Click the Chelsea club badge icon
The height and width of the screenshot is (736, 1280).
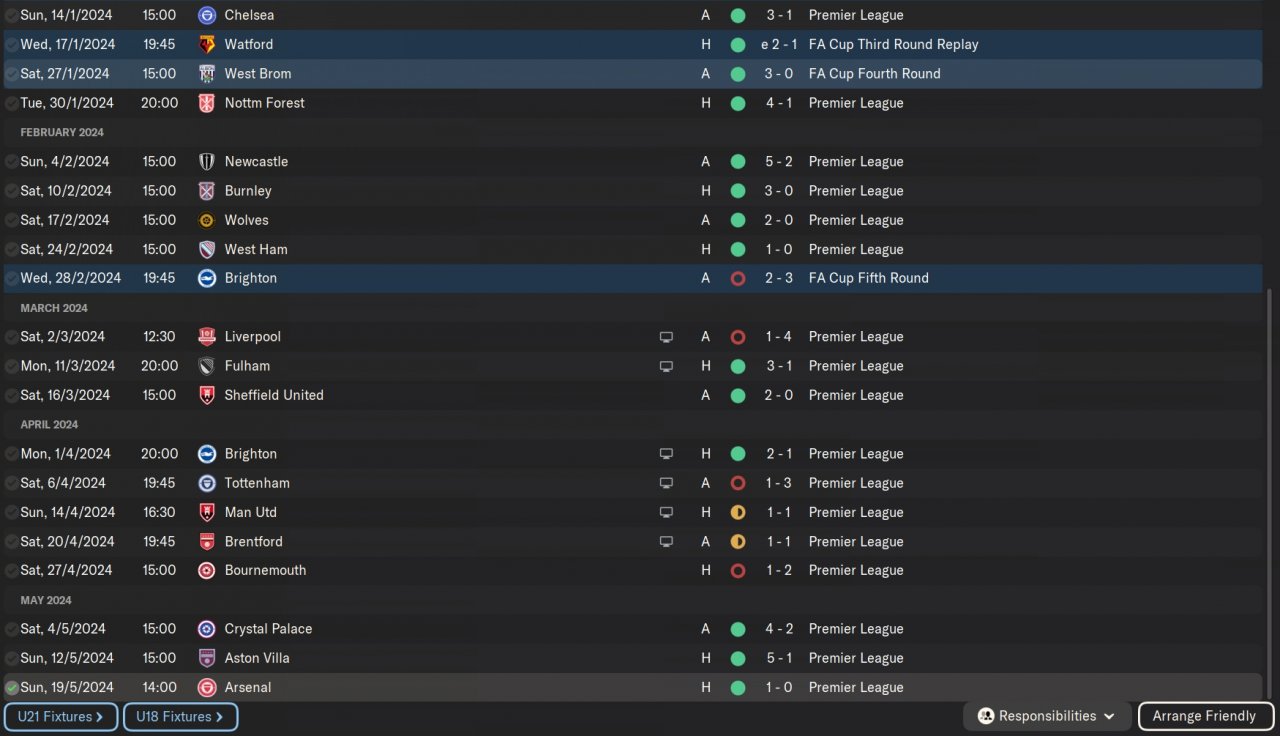point(207,15)
